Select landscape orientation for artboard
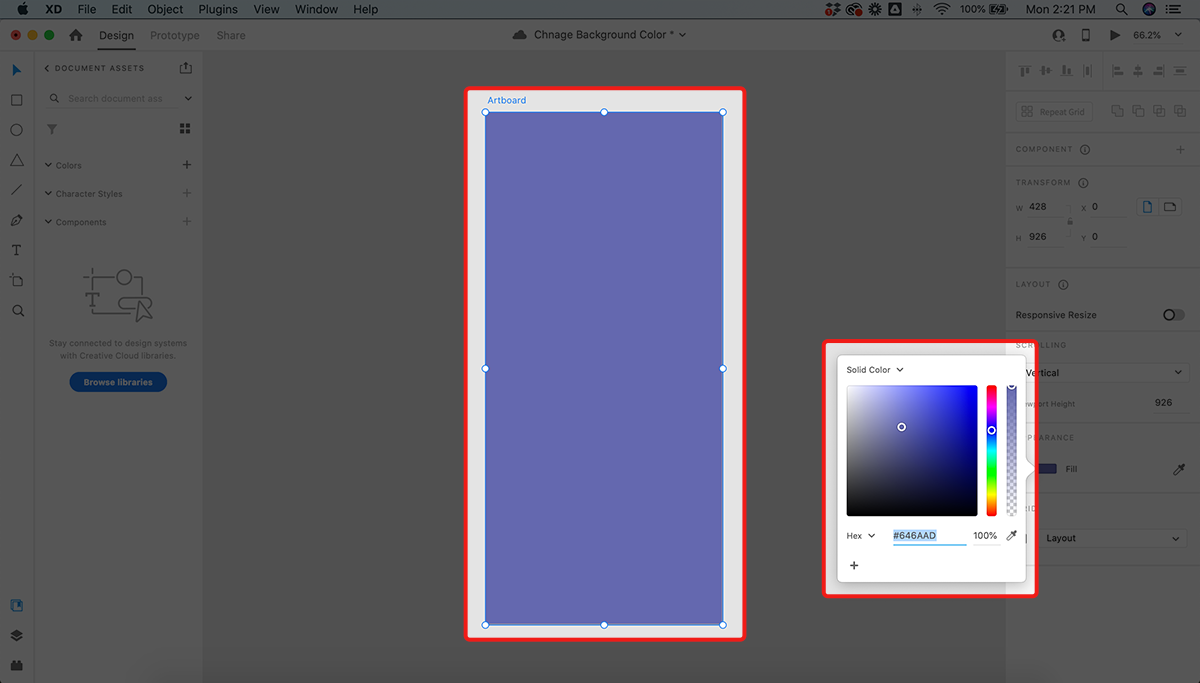The image size is (1200, 683). coord(1170,207)
